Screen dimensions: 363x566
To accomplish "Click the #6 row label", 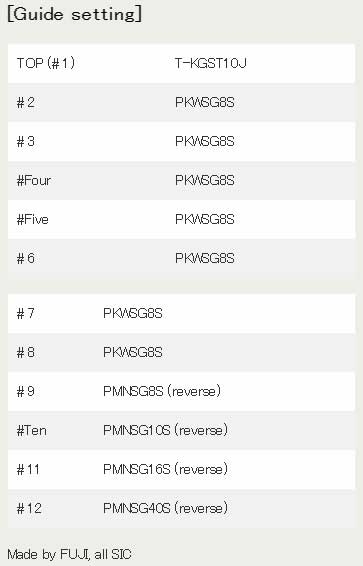I will click(x=26, y=258).
